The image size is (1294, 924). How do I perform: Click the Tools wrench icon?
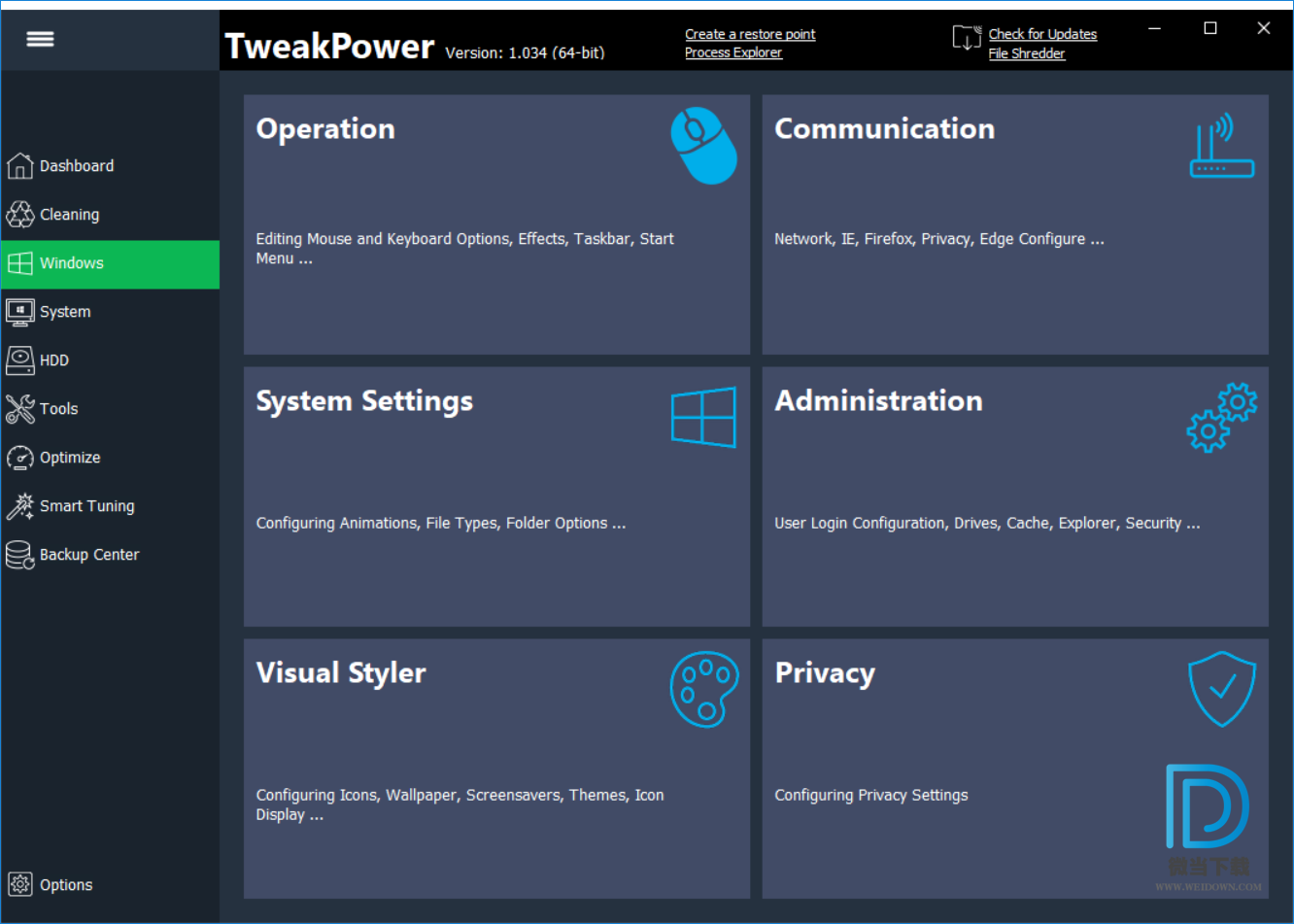(x=19, y=409)
